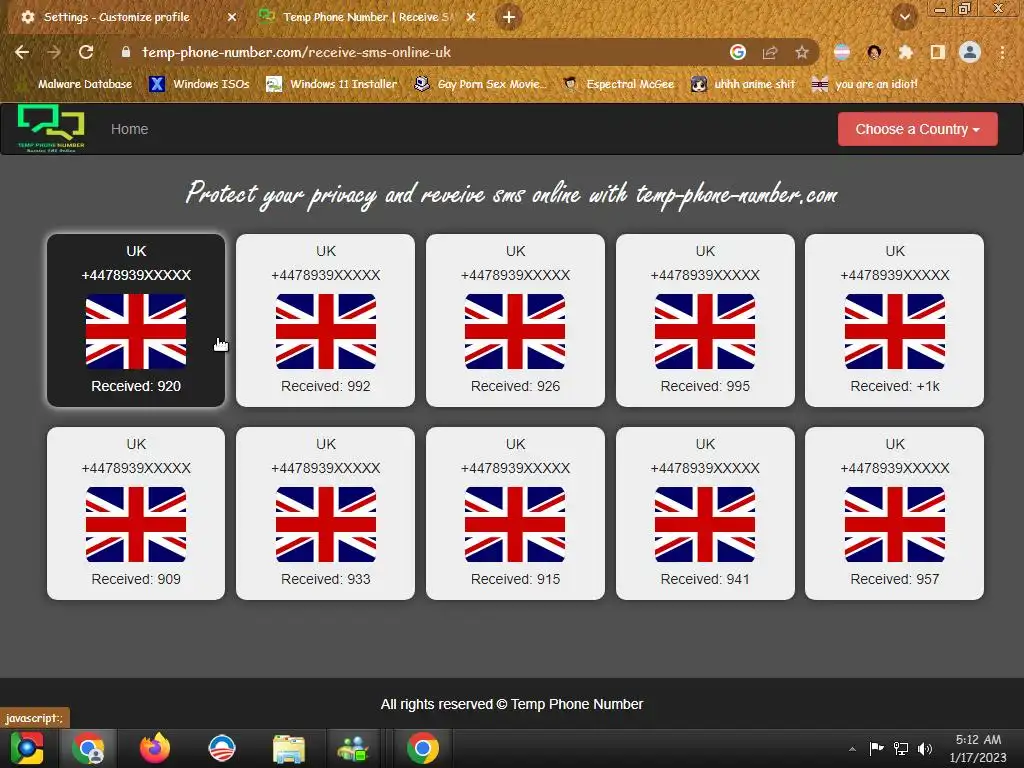Open the UK number card with Received: 909
The height and width of the screenshot is (768, 1024).
[x=136, y=513]
